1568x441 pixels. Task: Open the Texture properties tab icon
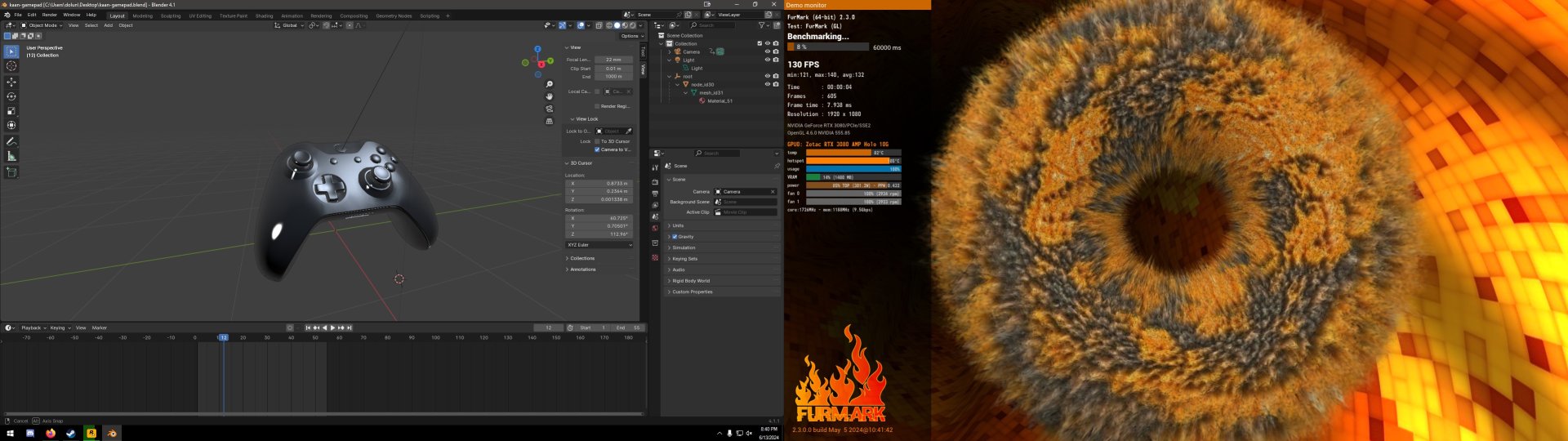(655, 257)
